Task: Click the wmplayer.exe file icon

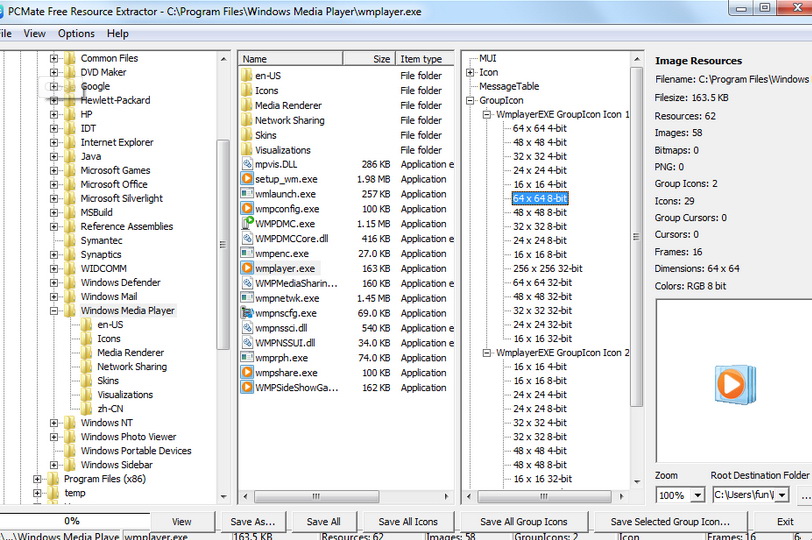Action: [247, 268]
